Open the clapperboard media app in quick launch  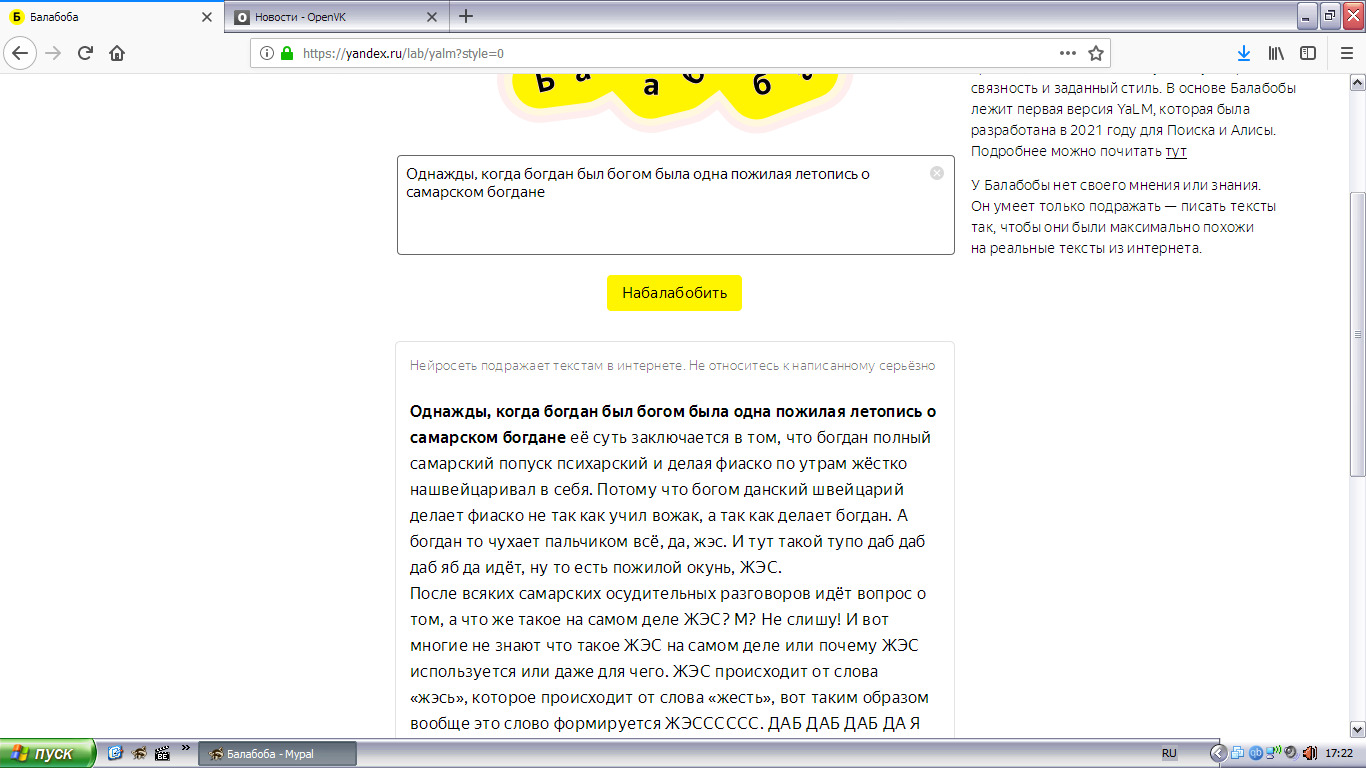click(x=163, y=753)
